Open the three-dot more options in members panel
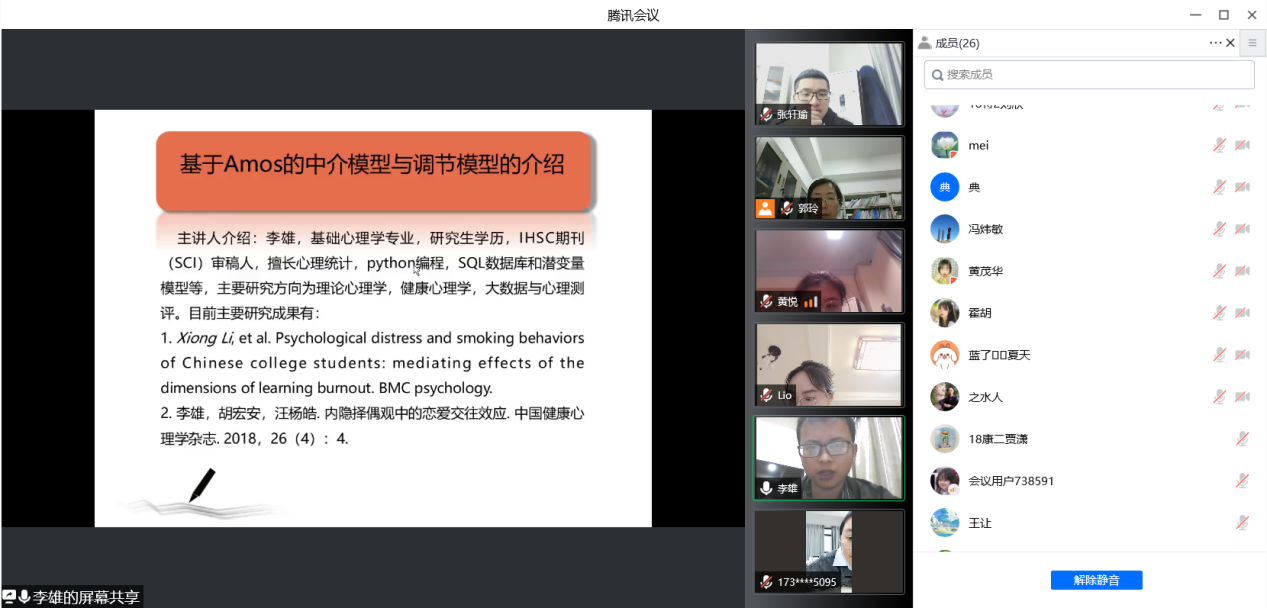 pos(1215,43)
